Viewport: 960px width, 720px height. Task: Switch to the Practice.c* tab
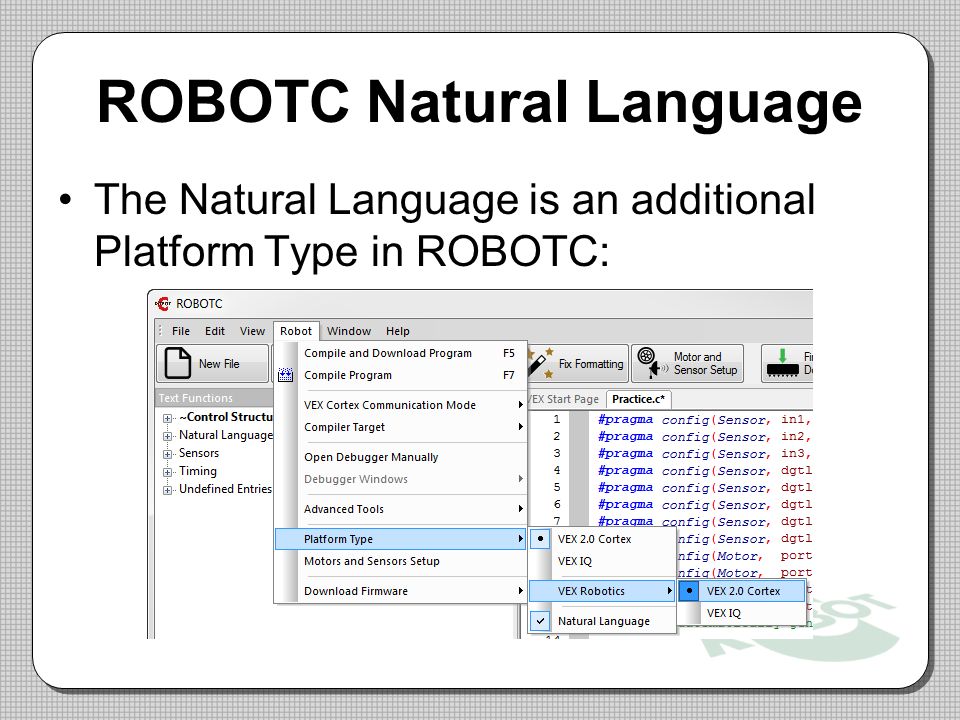[639, 399]
